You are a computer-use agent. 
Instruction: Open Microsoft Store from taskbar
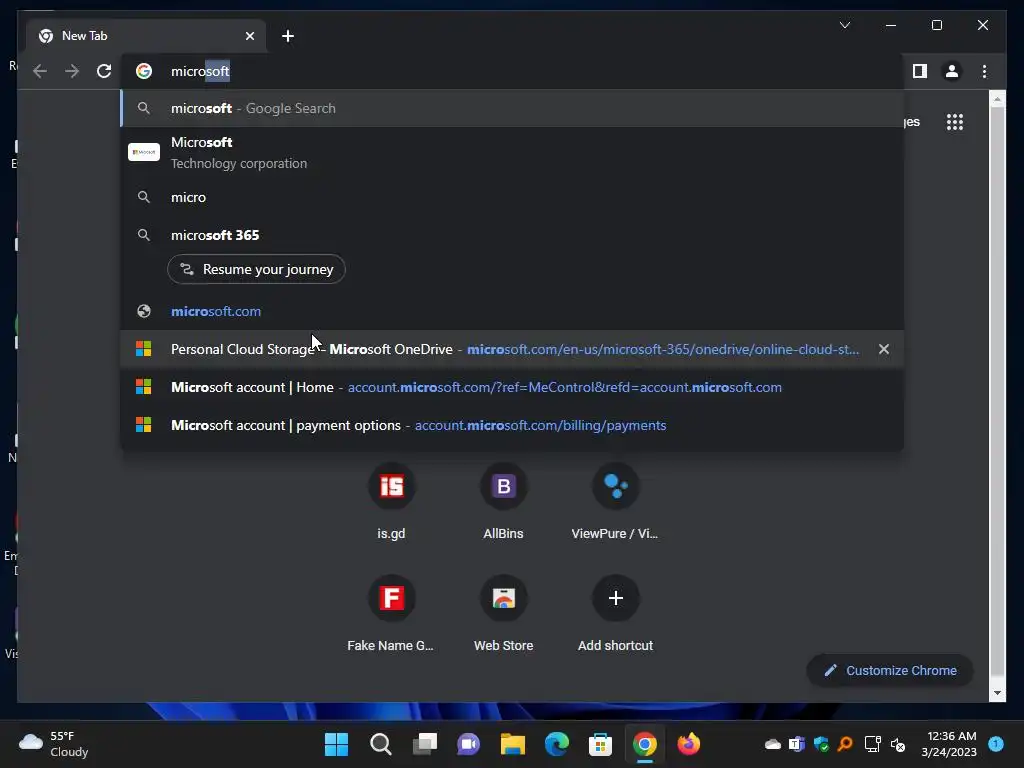pos(600,744)
